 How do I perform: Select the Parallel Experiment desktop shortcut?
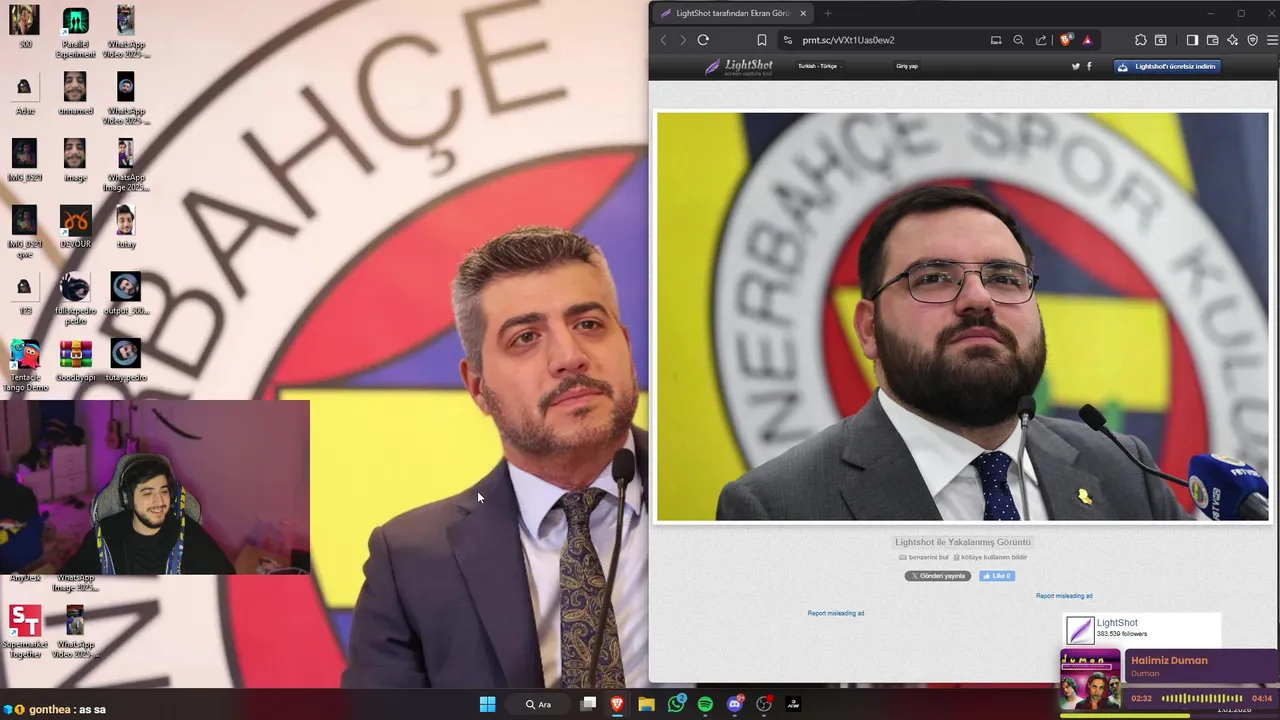[x=75, y=33]
